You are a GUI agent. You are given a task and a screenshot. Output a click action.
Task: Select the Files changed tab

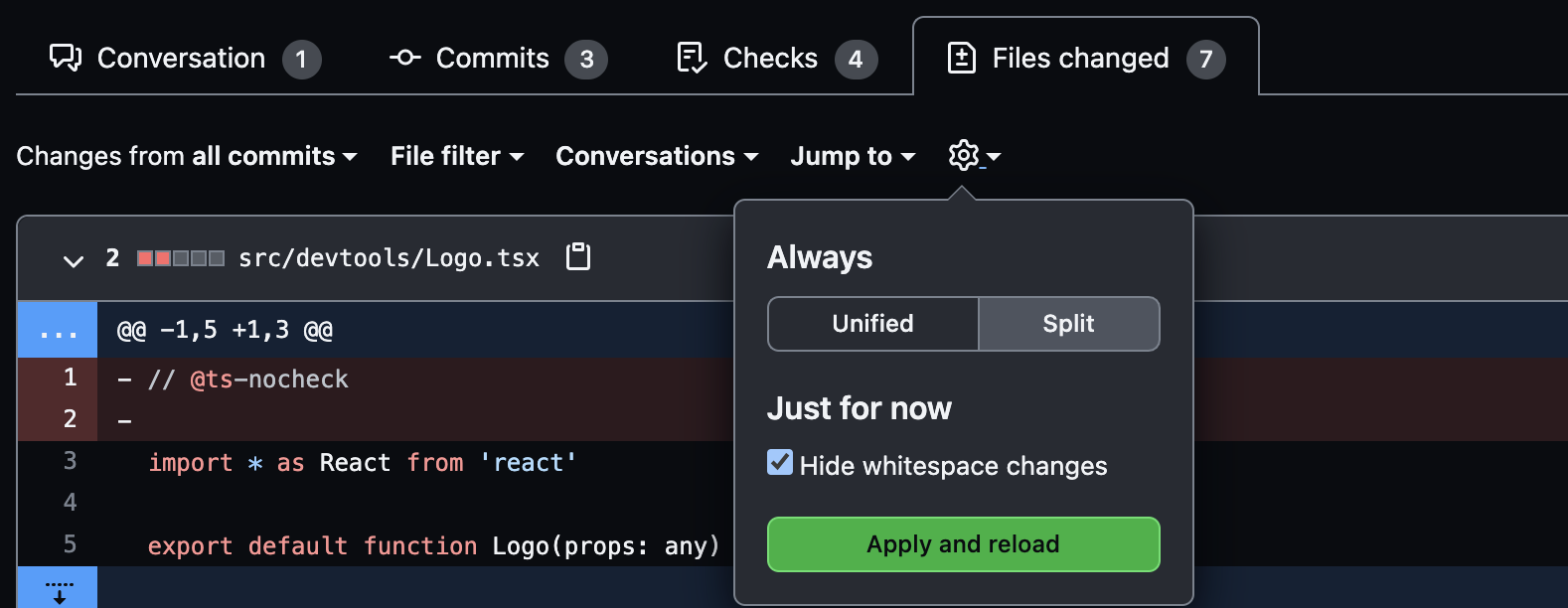(x=1086, y=59)
